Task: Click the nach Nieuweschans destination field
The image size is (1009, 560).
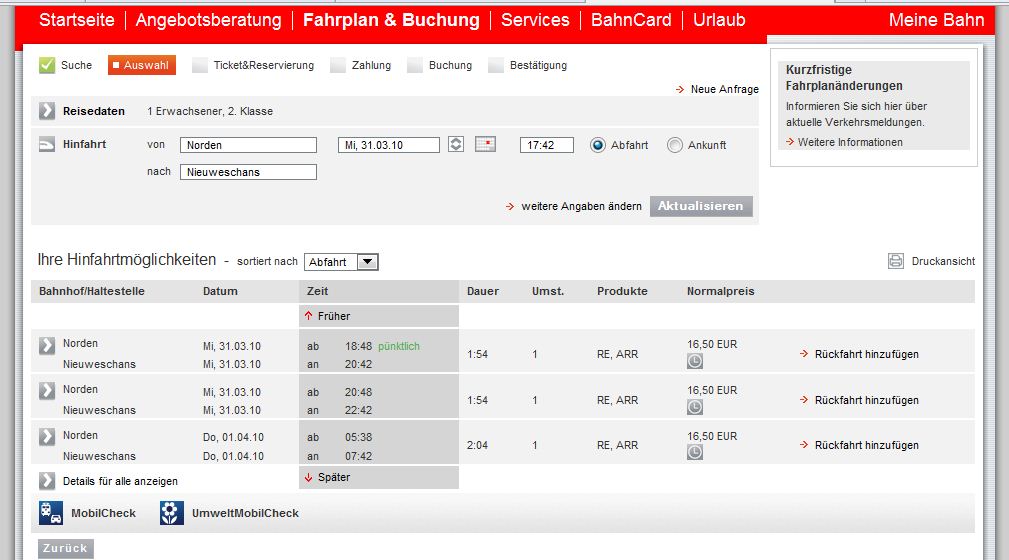Action: (248, 172)
